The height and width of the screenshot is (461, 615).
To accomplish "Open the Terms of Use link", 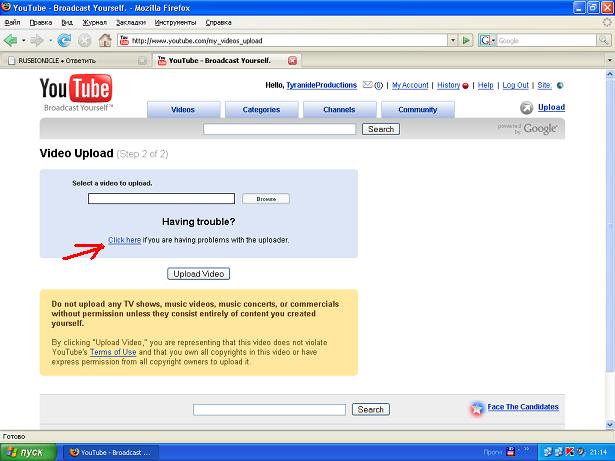I will pos(113,352).
